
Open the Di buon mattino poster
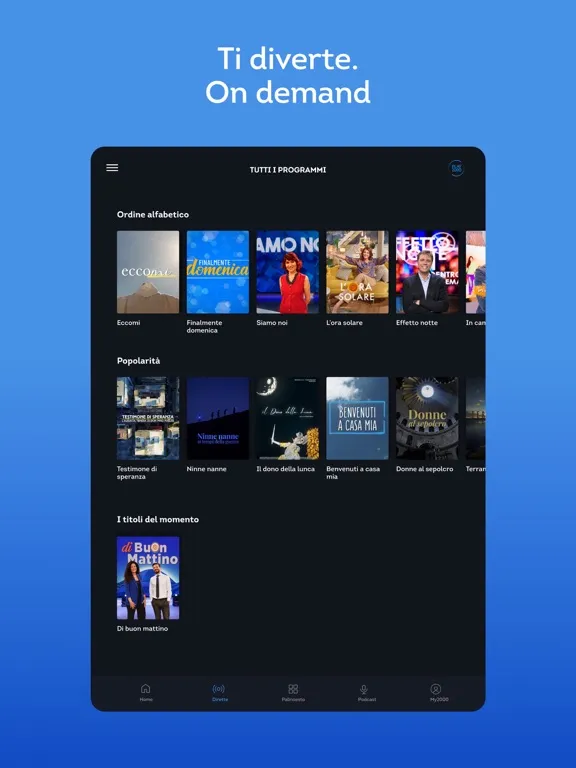pos(148,578)
